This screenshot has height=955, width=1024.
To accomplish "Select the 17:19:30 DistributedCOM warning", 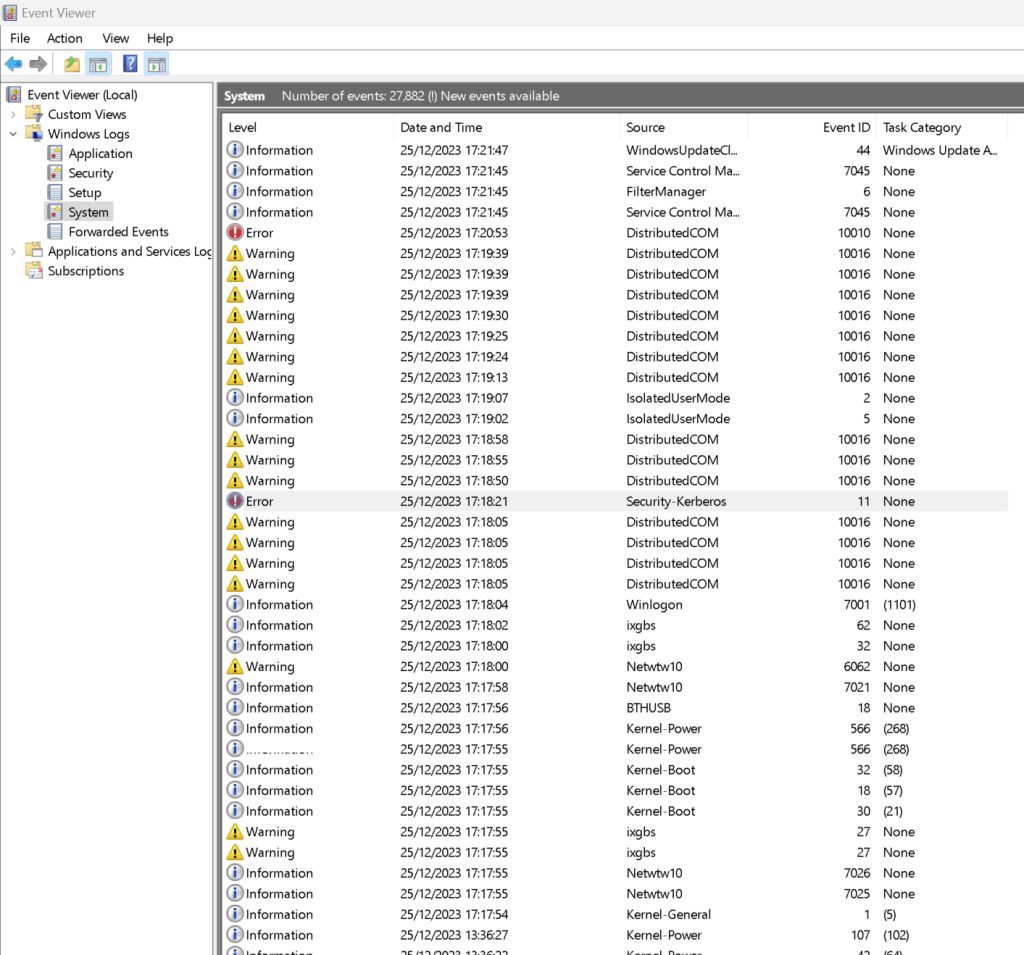I will tap(616, 316).
